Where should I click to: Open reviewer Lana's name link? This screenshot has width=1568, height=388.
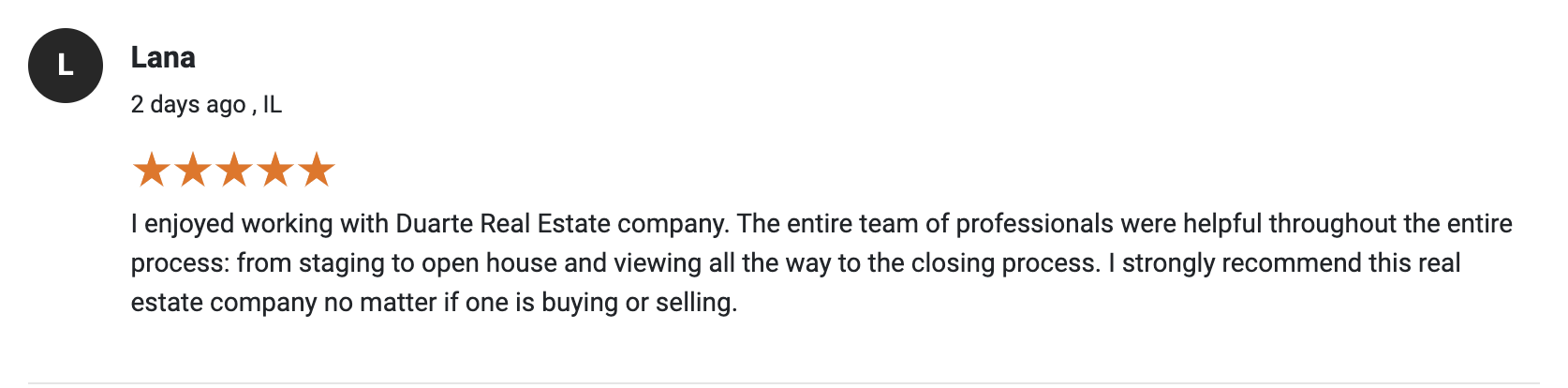163,57
